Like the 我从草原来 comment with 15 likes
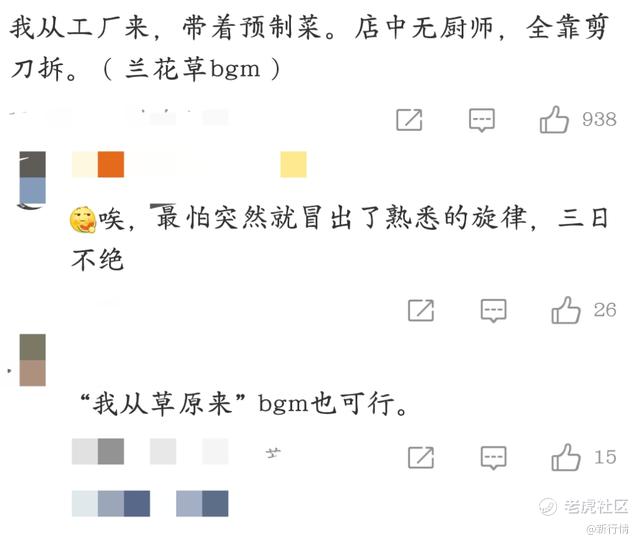 click(566, 457)
